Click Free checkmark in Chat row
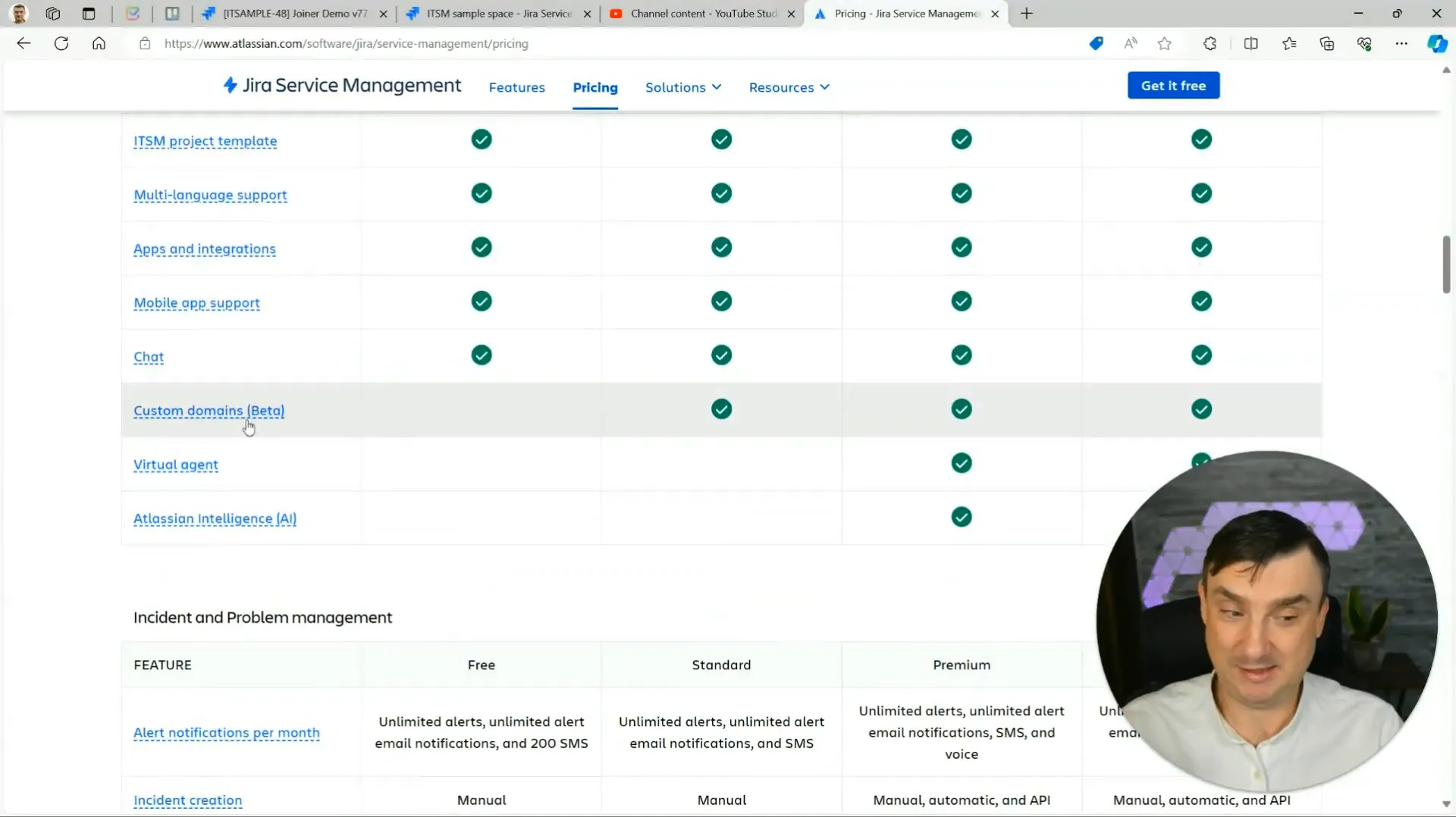Viewport: 1456px width, 817px height. point(482,355)
